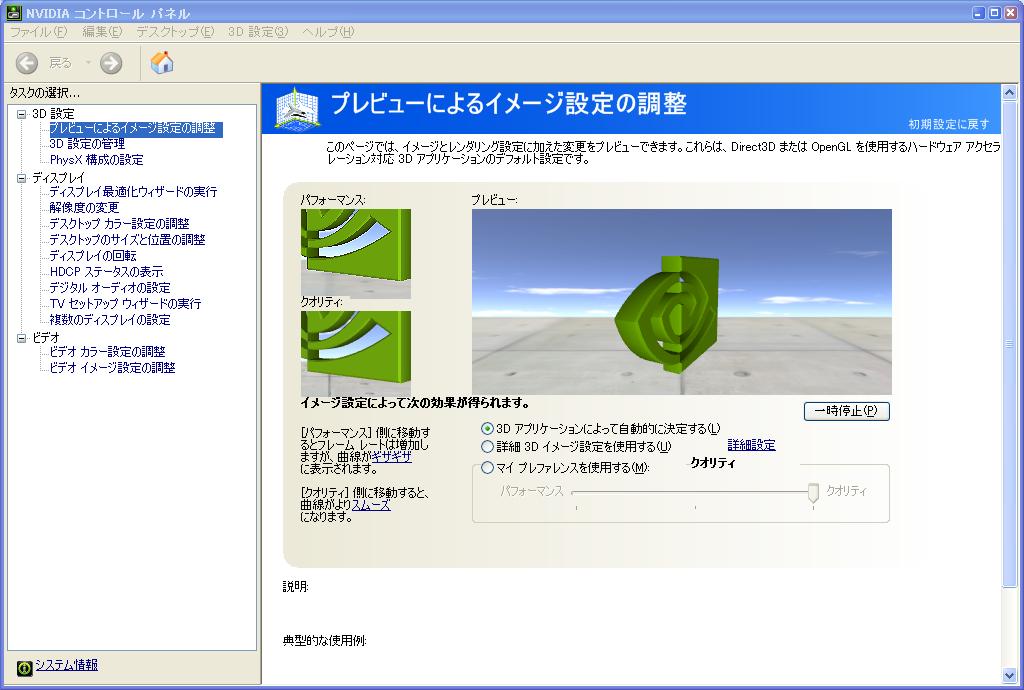Collapse the 3D 設定 tree node
Screen dimensions: 1024x690
point(22,114)
